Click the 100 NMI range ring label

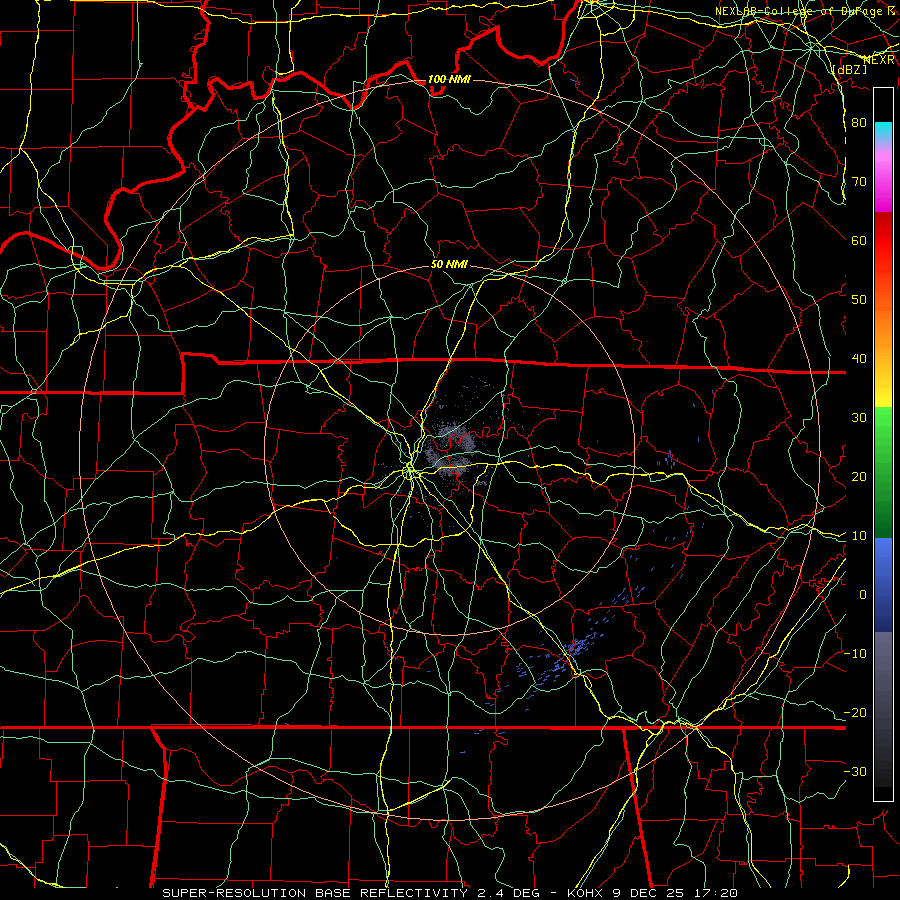449,79
